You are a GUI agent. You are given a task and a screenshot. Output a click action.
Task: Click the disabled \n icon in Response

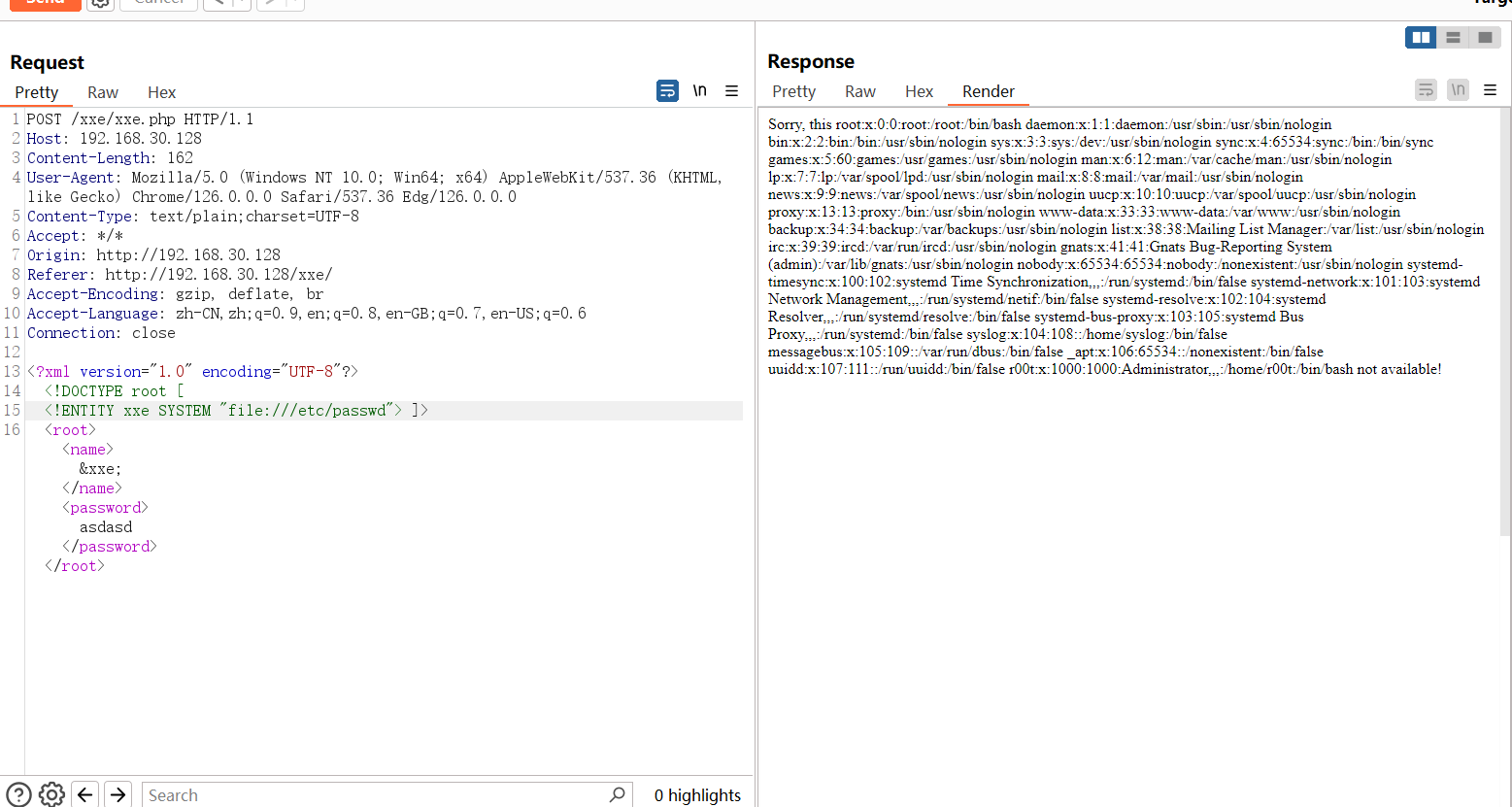tap(1458, 90)
